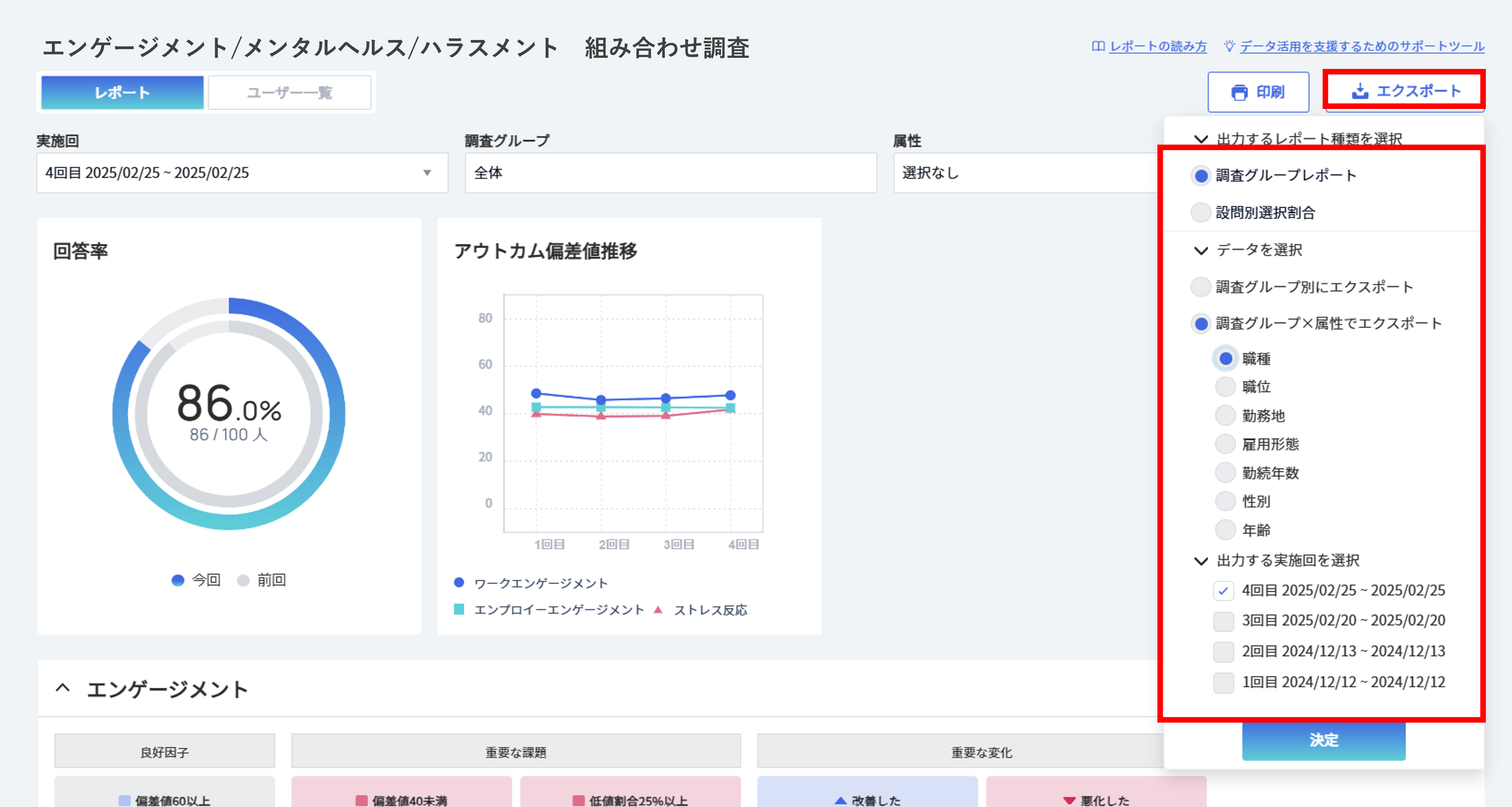Select the 勤続年数 attribute radio

click(x=1226, y=473)
